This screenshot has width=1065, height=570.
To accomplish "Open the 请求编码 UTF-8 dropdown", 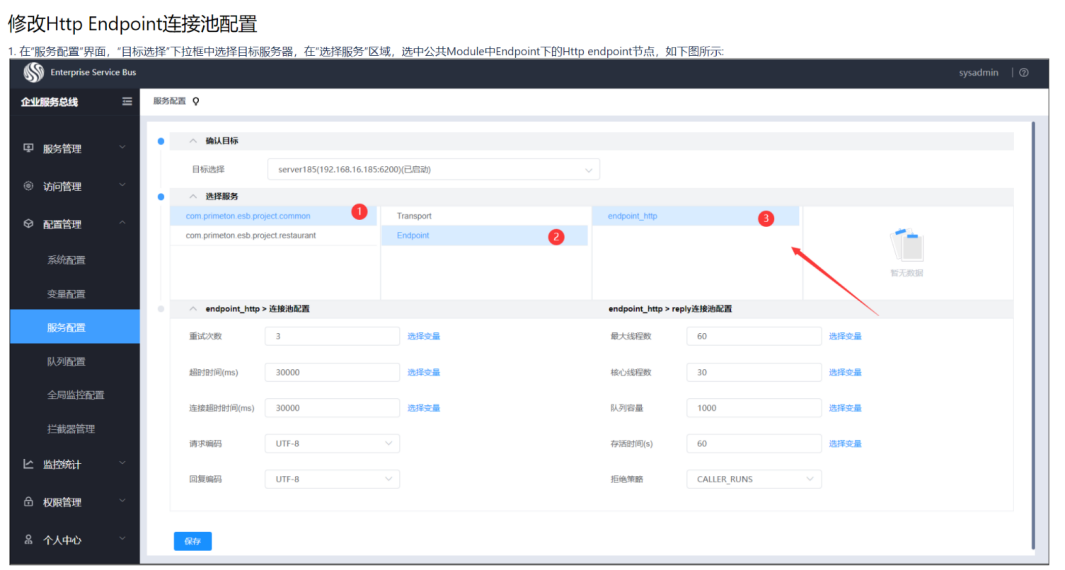I will click(x=332, y=443).
